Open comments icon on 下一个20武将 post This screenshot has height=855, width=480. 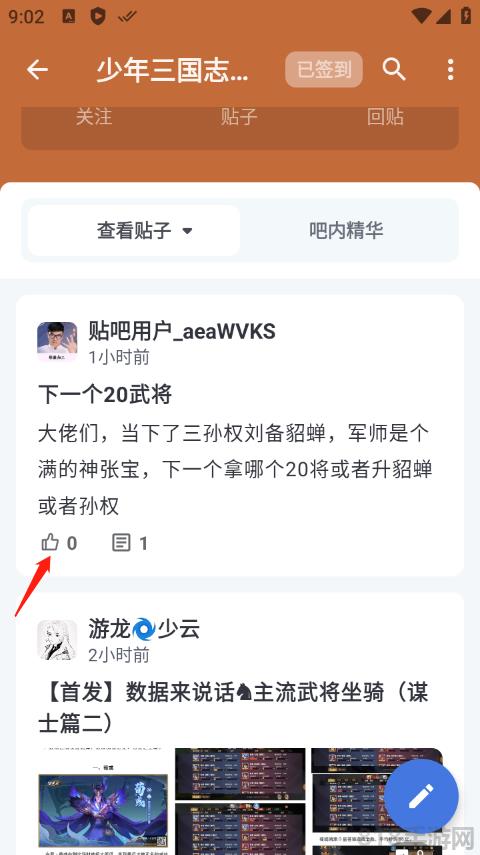coord(121,543)
